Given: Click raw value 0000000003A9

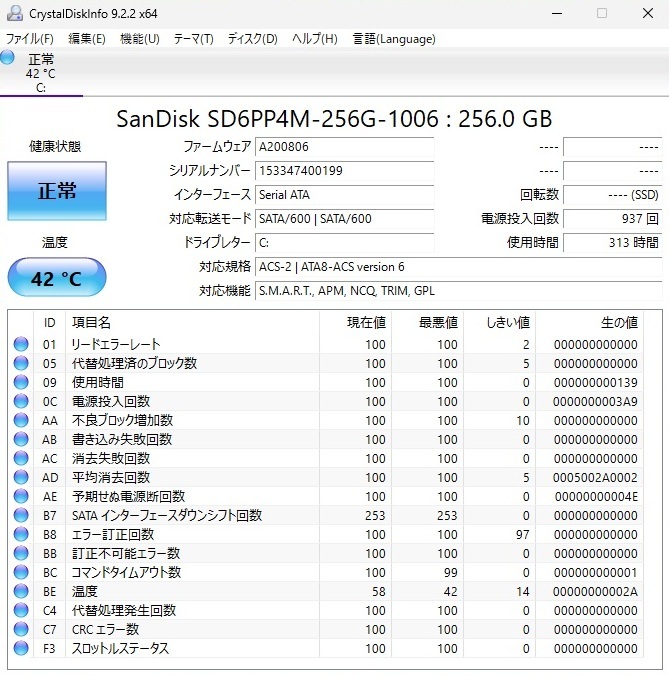Looking at the screenshot, I should click(595, 401).
